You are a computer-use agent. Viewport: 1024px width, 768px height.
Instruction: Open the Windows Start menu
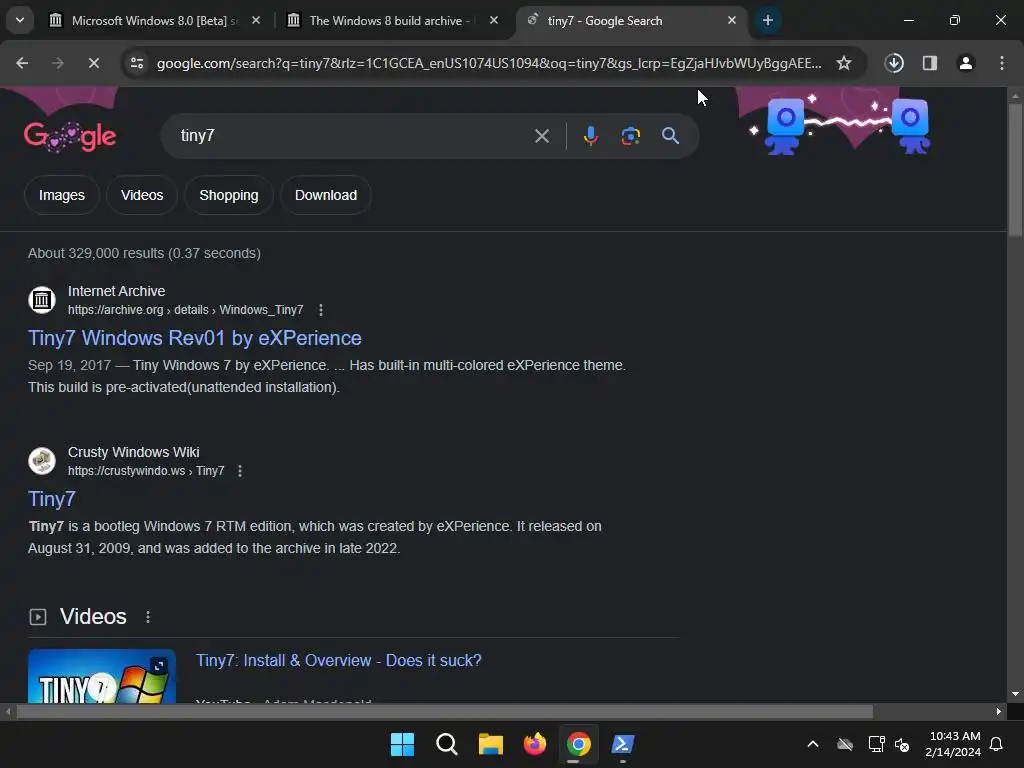[x=402, y=744]
